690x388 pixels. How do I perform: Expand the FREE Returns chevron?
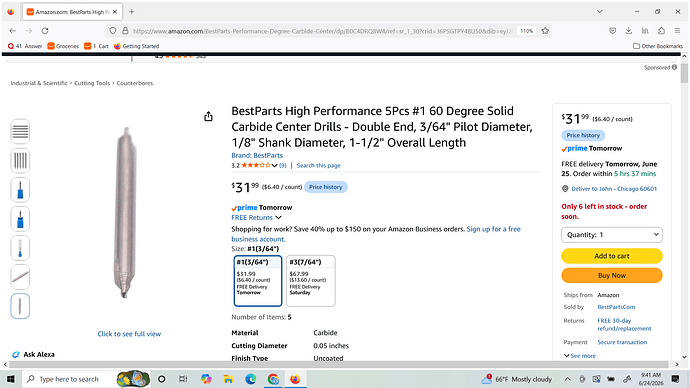pyautogui.click(x=279, y=218)
